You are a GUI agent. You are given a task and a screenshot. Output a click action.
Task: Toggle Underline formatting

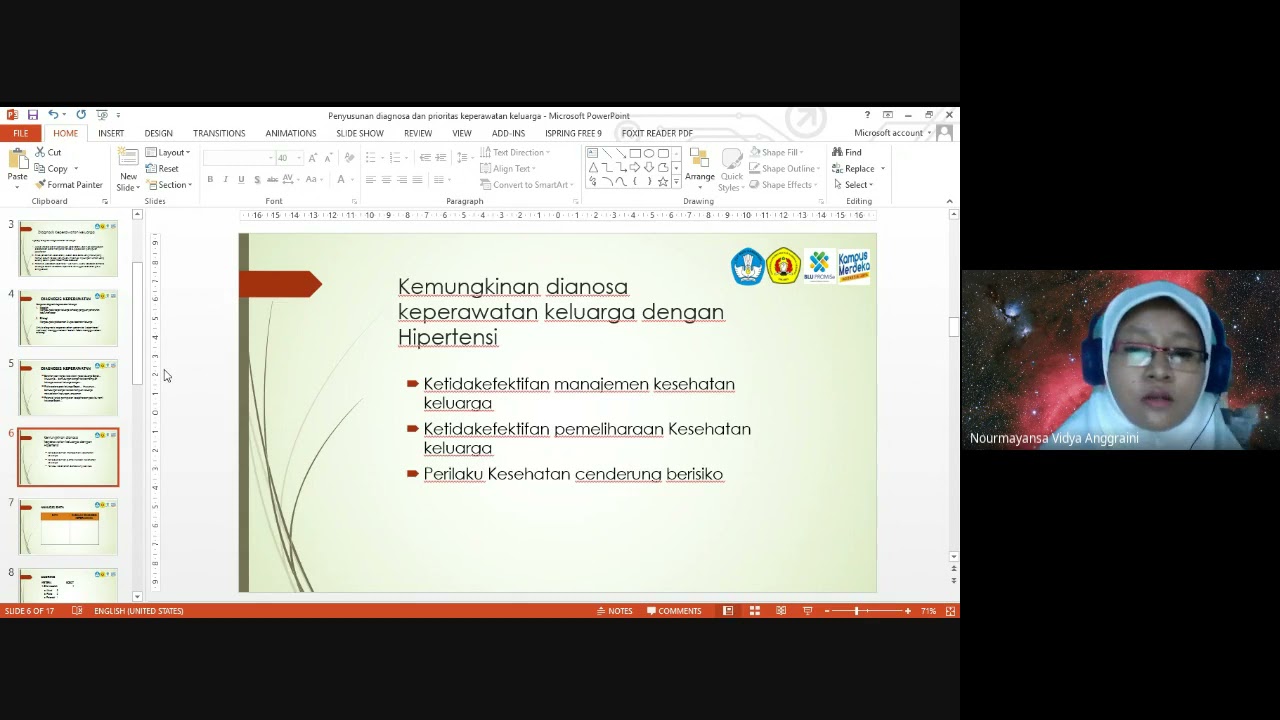[241, 180]
